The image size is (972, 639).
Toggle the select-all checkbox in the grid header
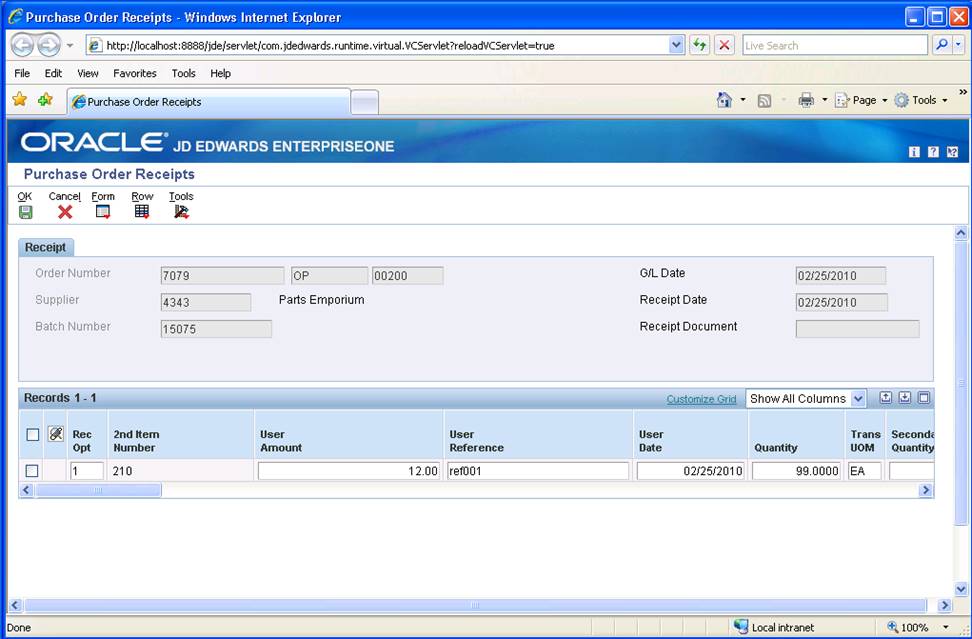click(x=33, y=434)
